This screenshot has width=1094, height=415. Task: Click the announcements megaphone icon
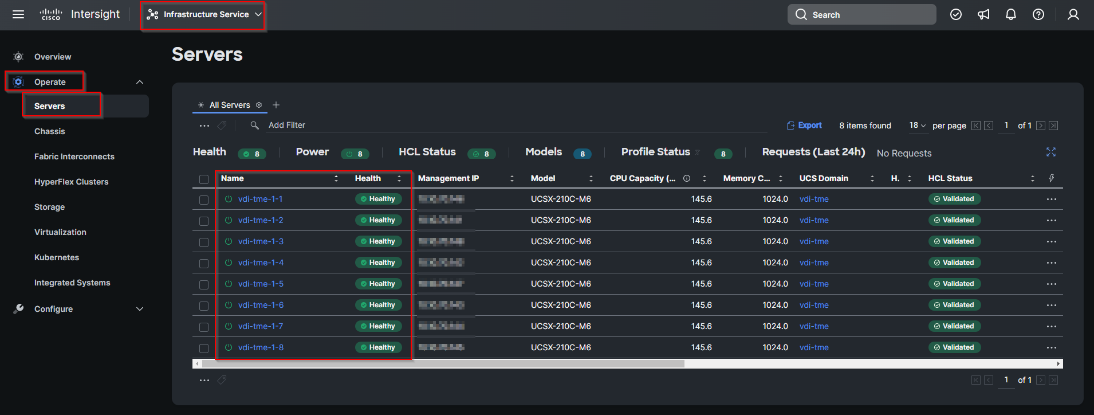point(984,15)
